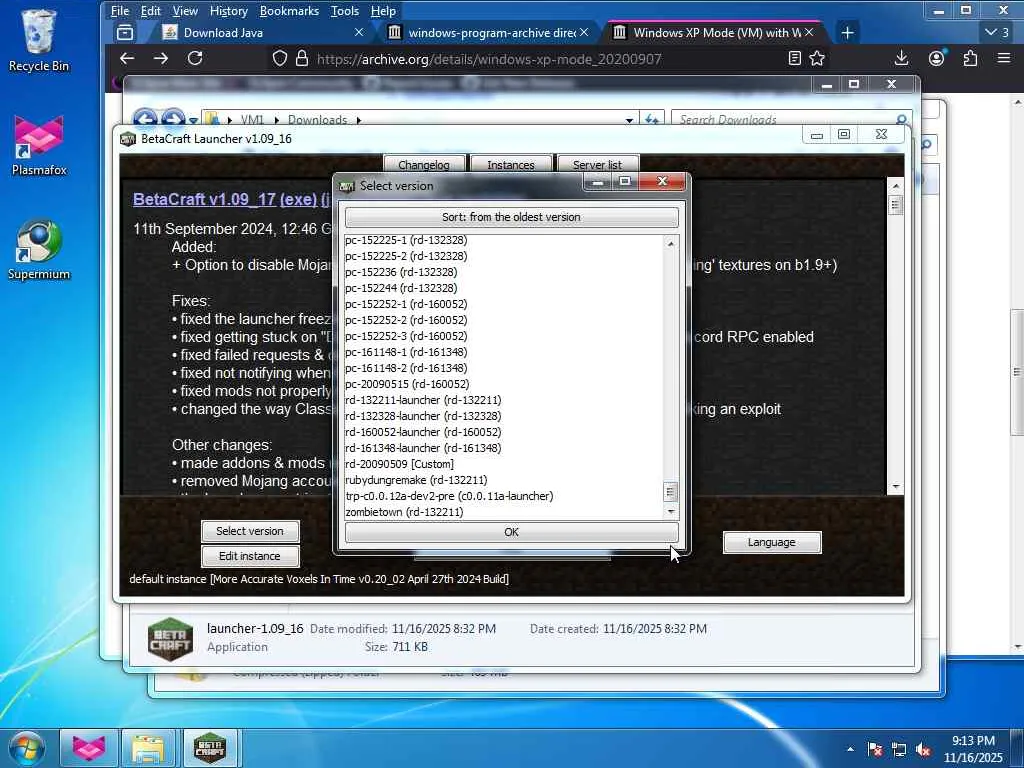Open the browser extensions icon
Image resolution: width=1024 pixels, height=768 pixels.
click(x=970, y=59)
